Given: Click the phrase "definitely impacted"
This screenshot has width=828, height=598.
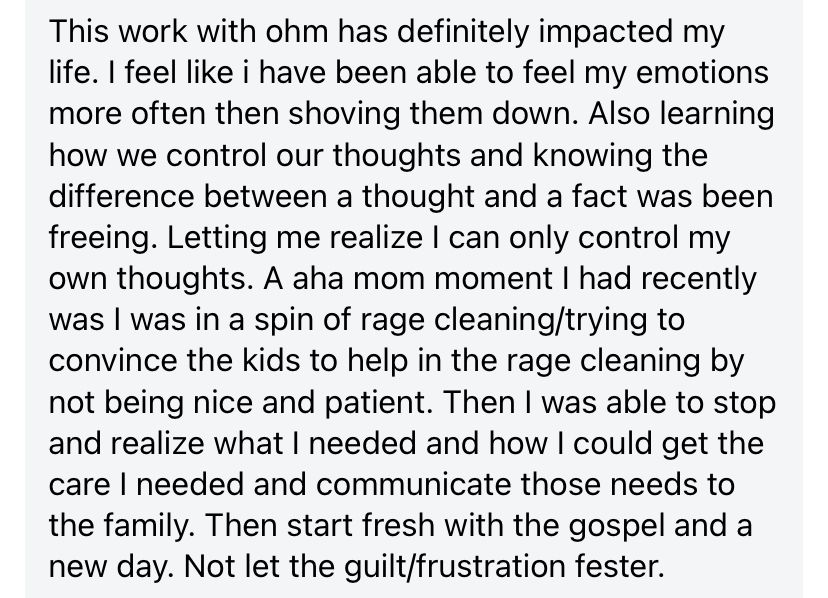Looking at the screenshot, I should (535, 32).
